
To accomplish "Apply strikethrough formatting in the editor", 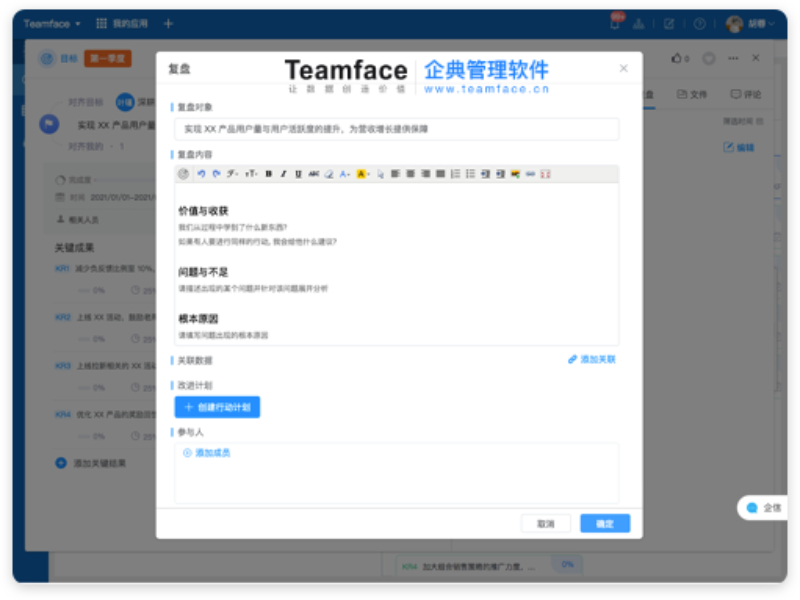I will 315,173.
